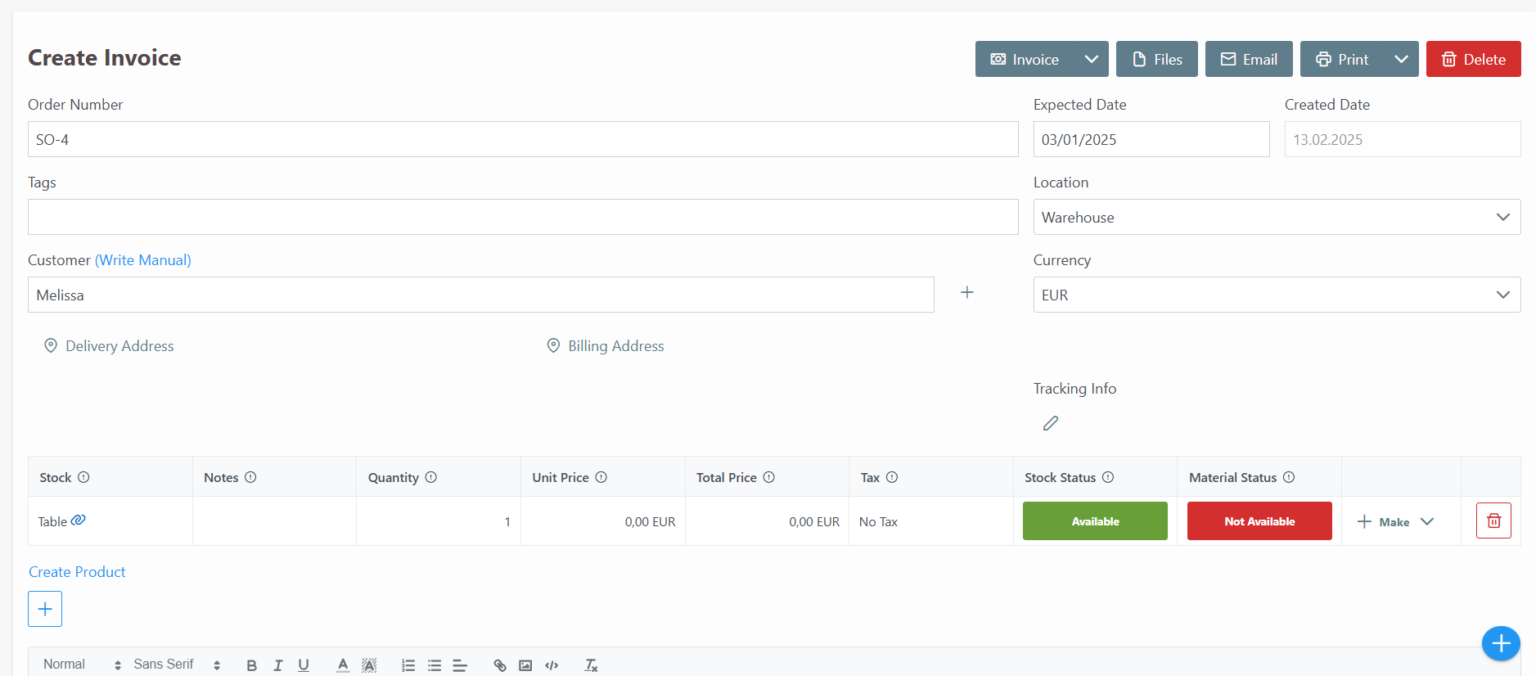This screenshot has width=1536, height=676.
Task: Delete the Table product row
Action: click(x=1493, y=520)
